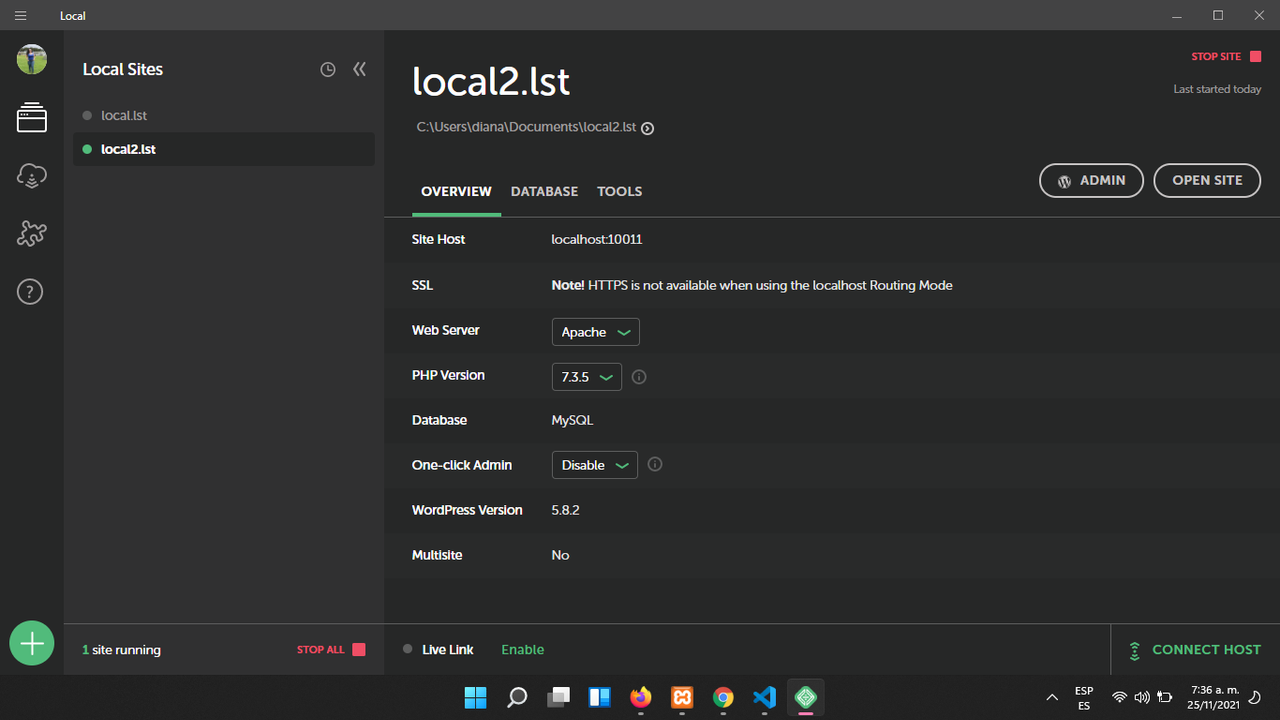Click the Local app taskbar icon

(806, 697)
